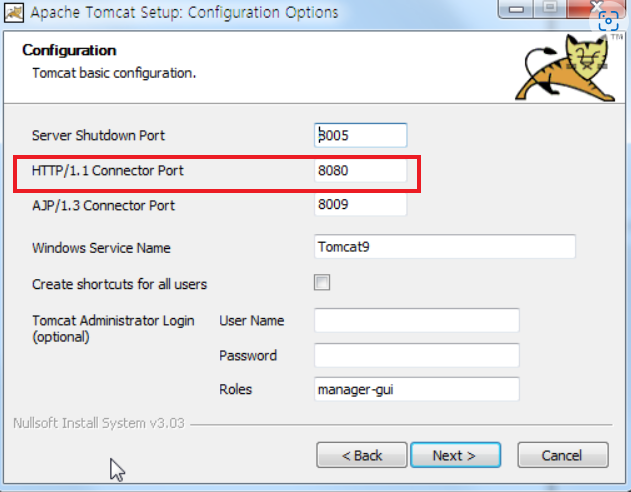The width and height of the screenshot is (631, 492).
Task: Click 'Tomcat Administrator Login (optional)' text
Action: tap(113, 329)
